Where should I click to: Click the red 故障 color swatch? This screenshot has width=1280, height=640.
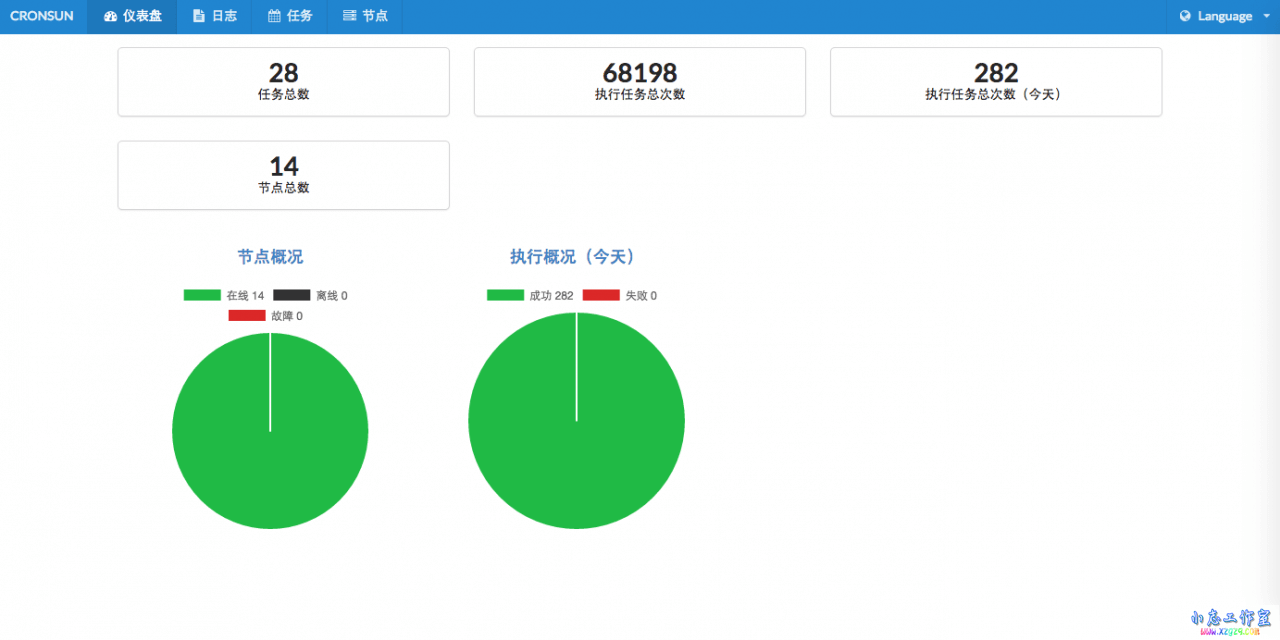click(x=247, y=315)
